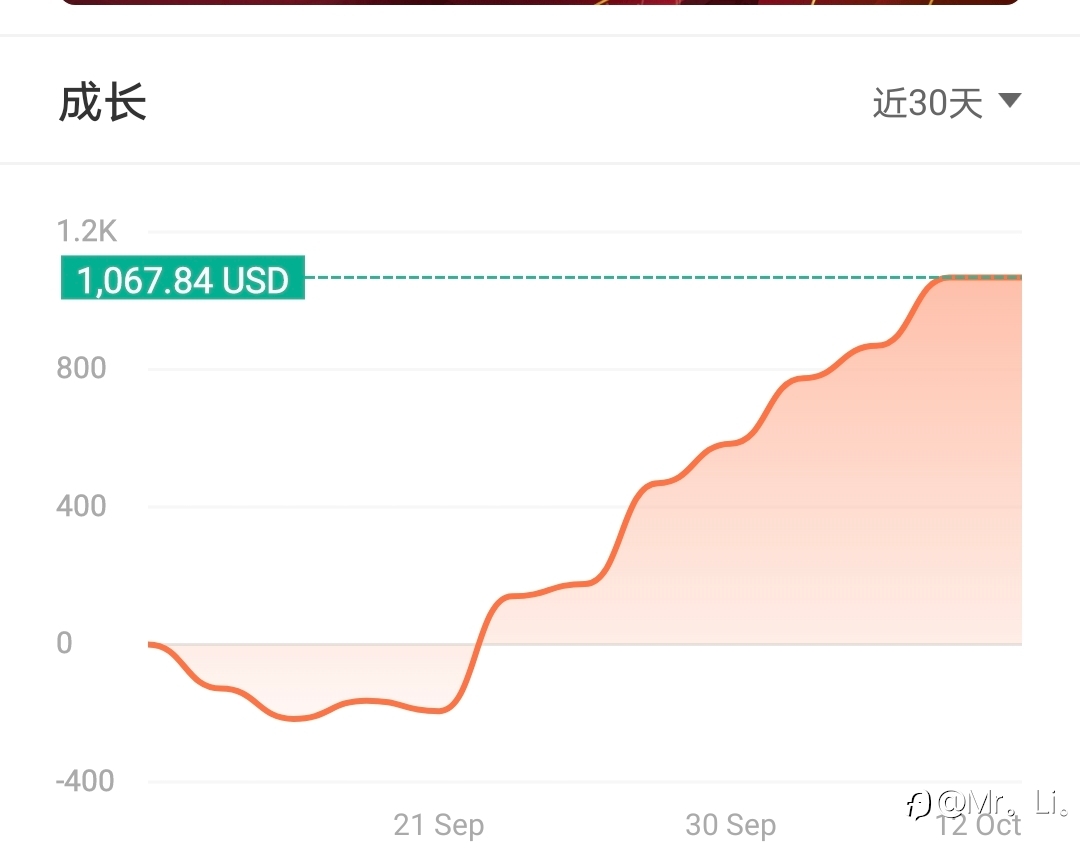Click the dropdown arrow beside 近30天

pos(1010,101)
